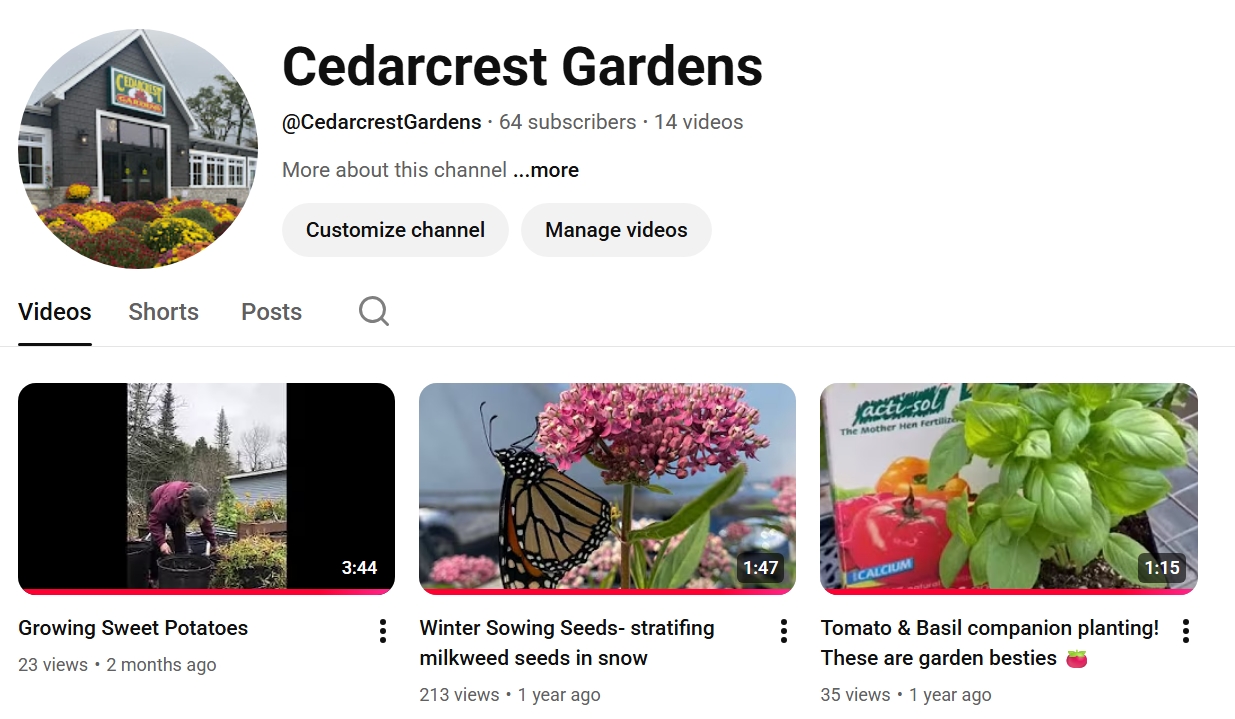Click the Cedarcrest Gardens channel avatar
1235x719 pixels.
[x=138, y=148]
